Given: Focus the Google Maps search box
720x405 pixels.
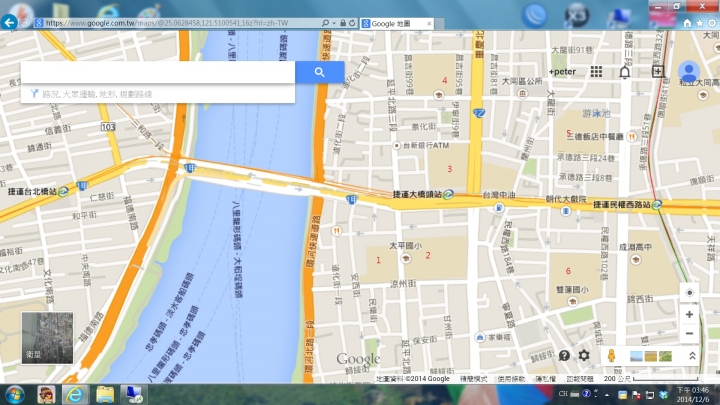Looking at the screenshot, I should point(158,72).
